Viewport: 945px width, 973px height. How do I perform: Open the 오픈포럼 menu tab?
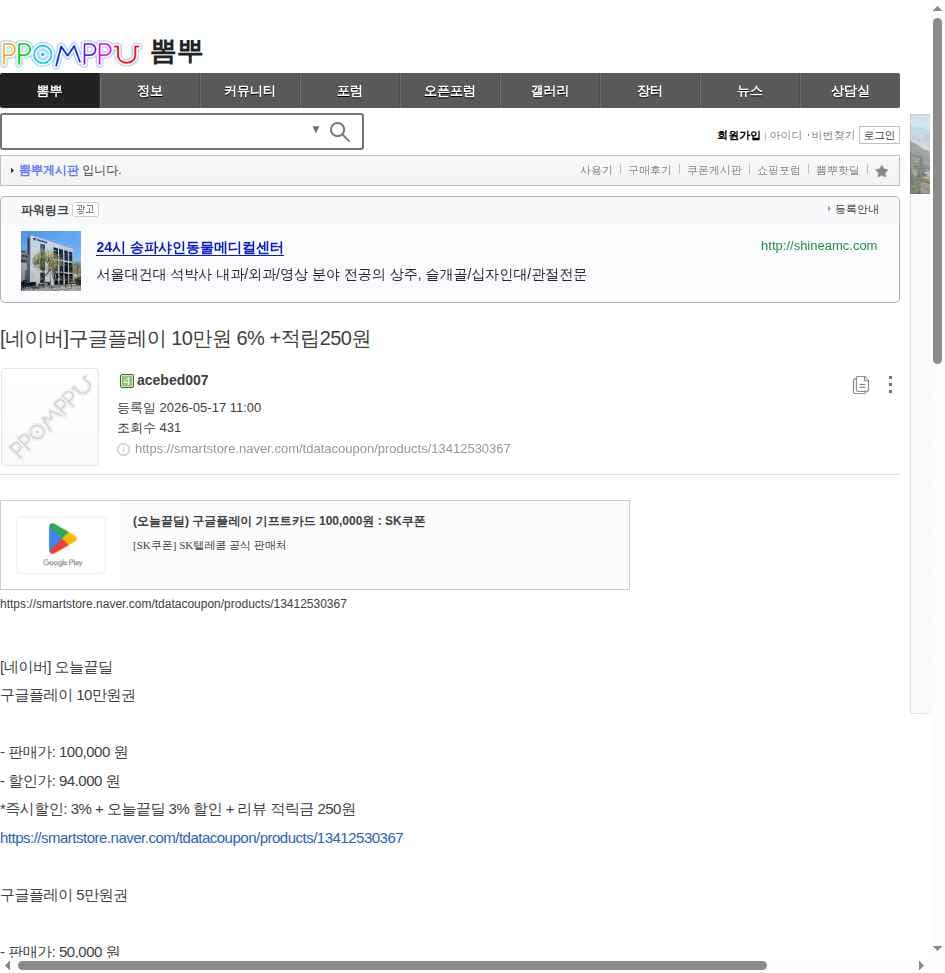point(450,91)
